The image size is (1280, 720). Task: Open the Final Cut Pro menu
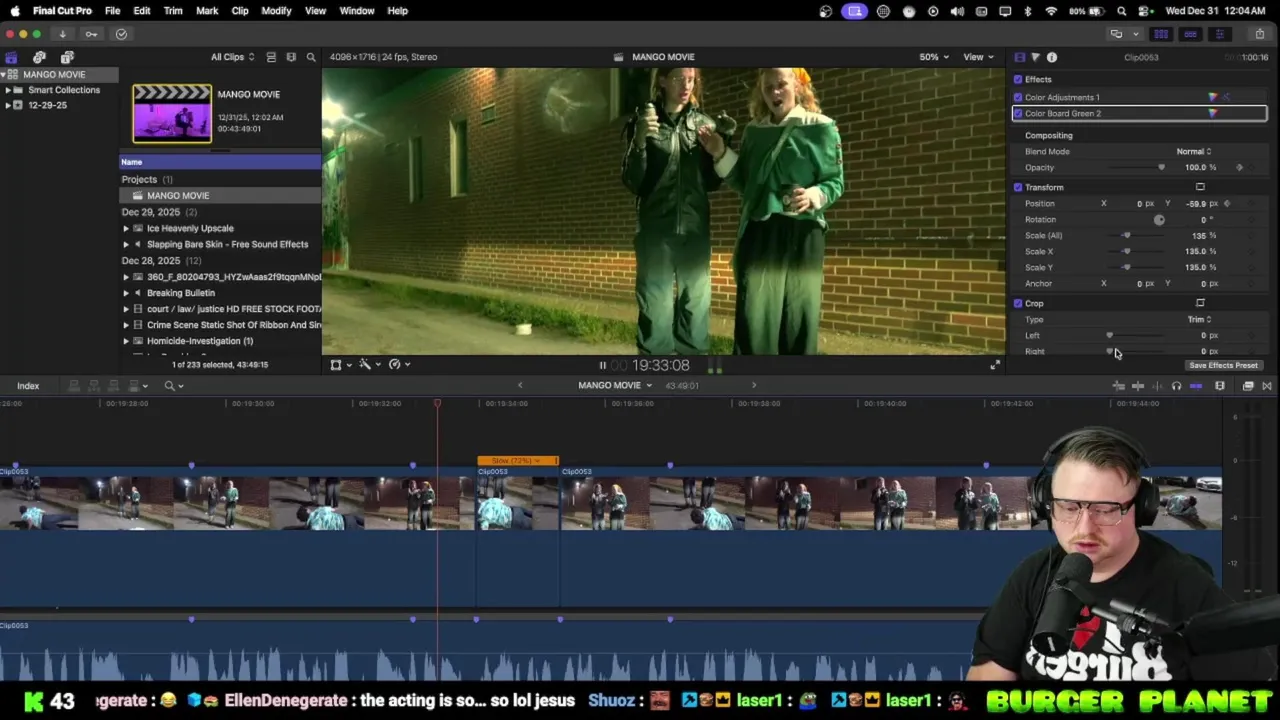(62, 11)
